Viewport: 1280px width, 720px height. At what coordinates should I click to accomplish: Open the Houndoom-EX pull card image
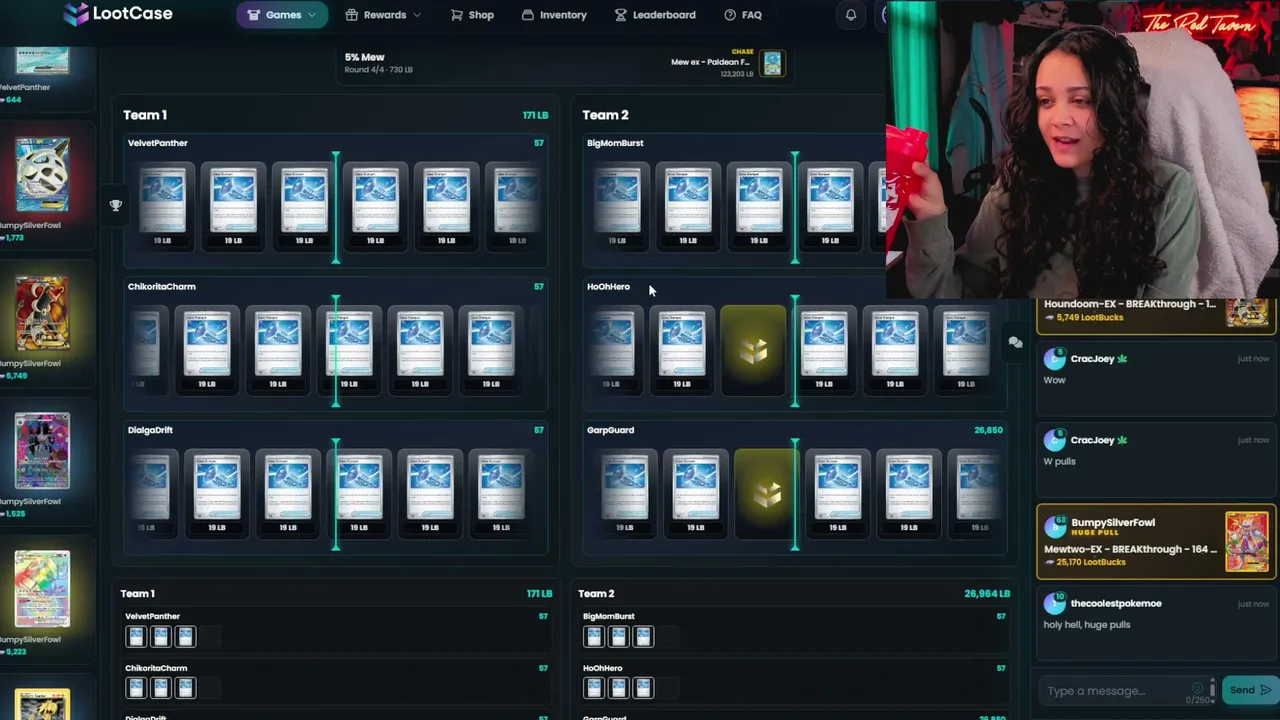(1247, 311)
